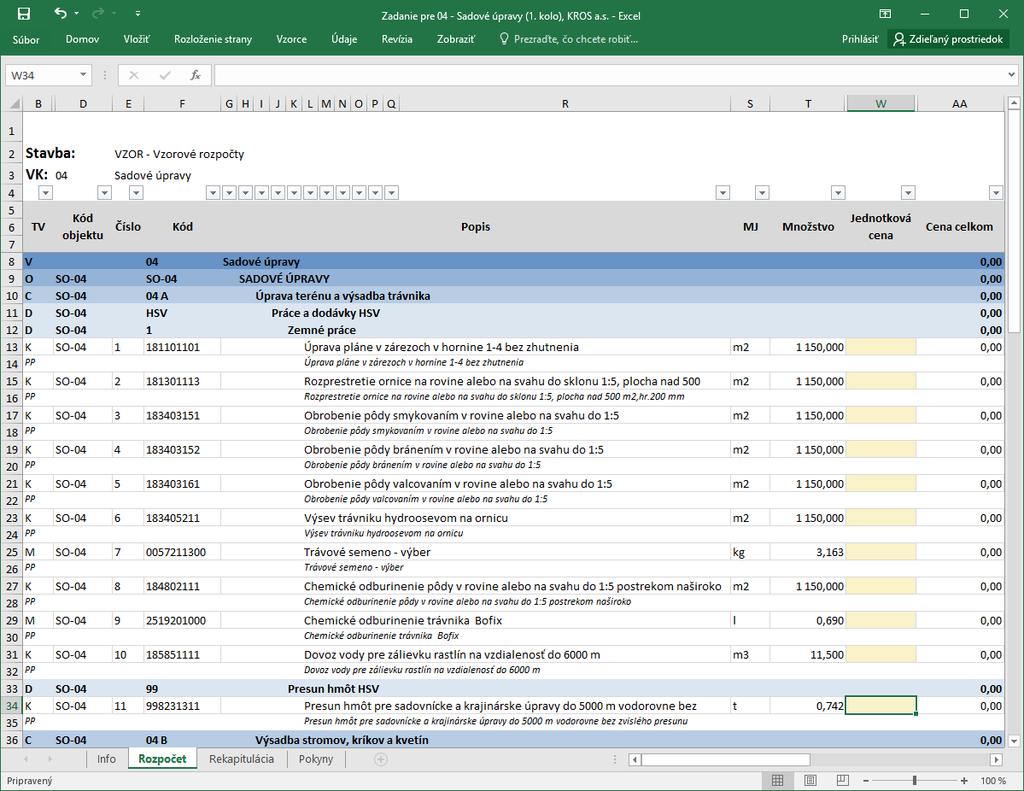Click inside the formula bar input
Screen dimensions: 1024x791
[x=610, y=75]
